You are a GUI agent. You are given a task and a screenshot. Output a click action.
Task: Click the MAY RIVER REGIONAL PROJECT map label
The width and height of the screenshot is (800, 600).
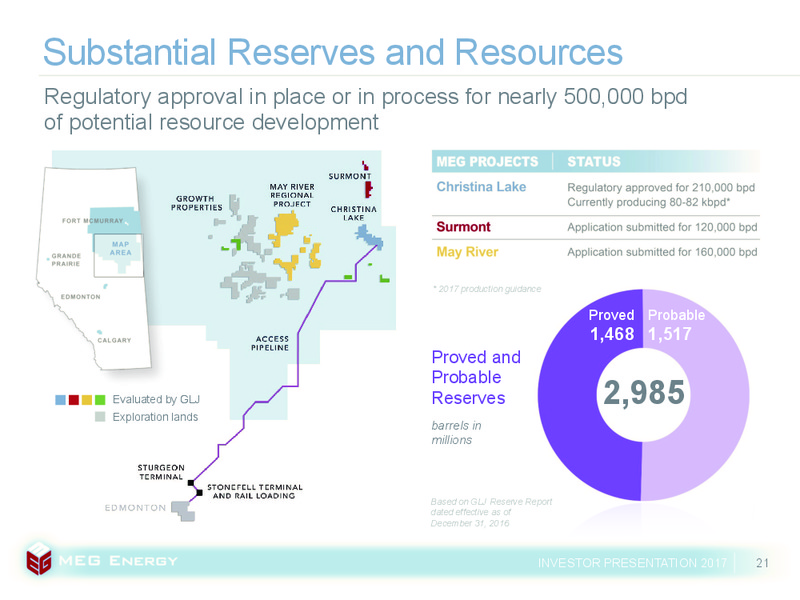tap(292, 195)
